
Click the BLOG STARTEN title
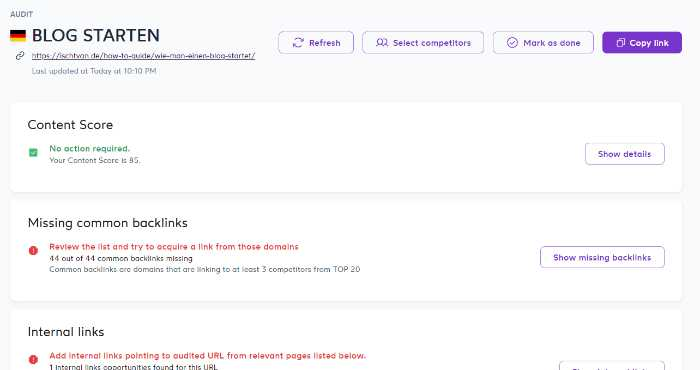[96, 36]
